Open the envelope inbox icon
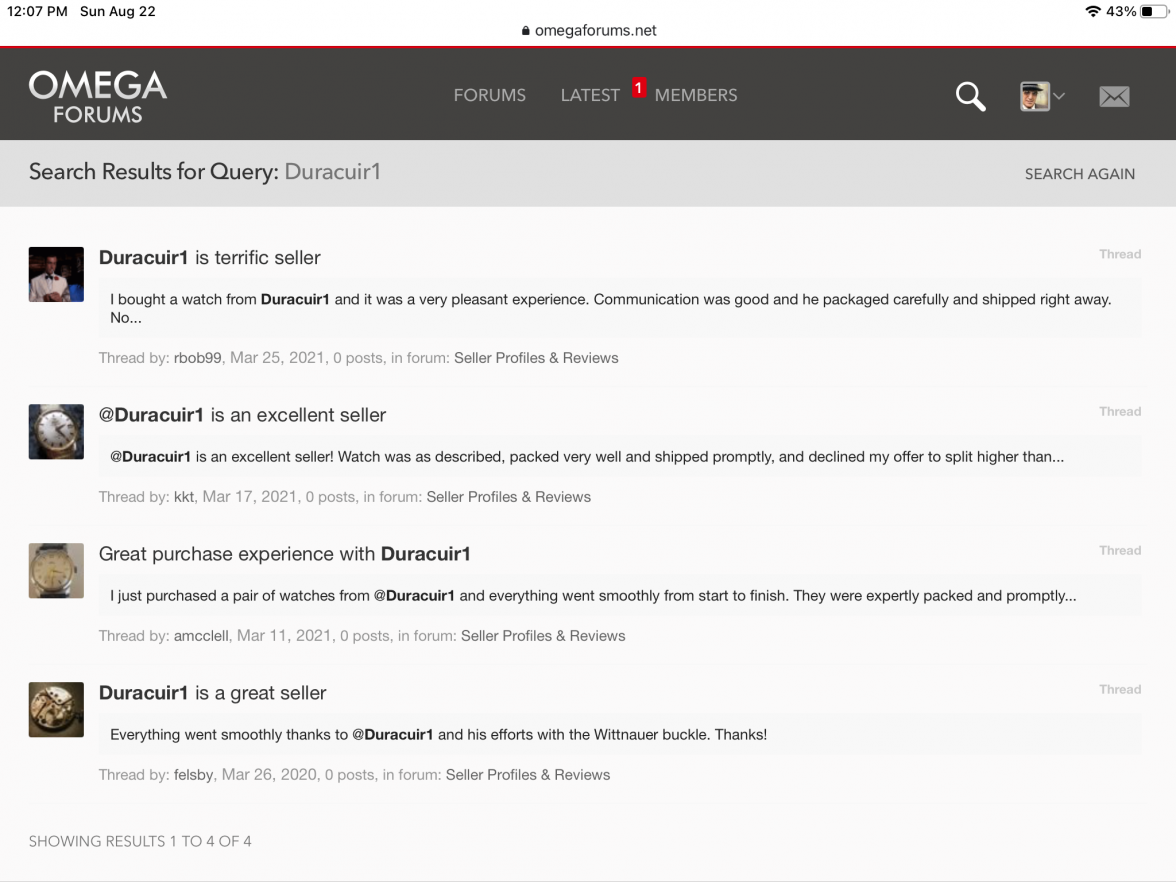The height and width of the screenshot is (882, 1176). coord(1114,96)
